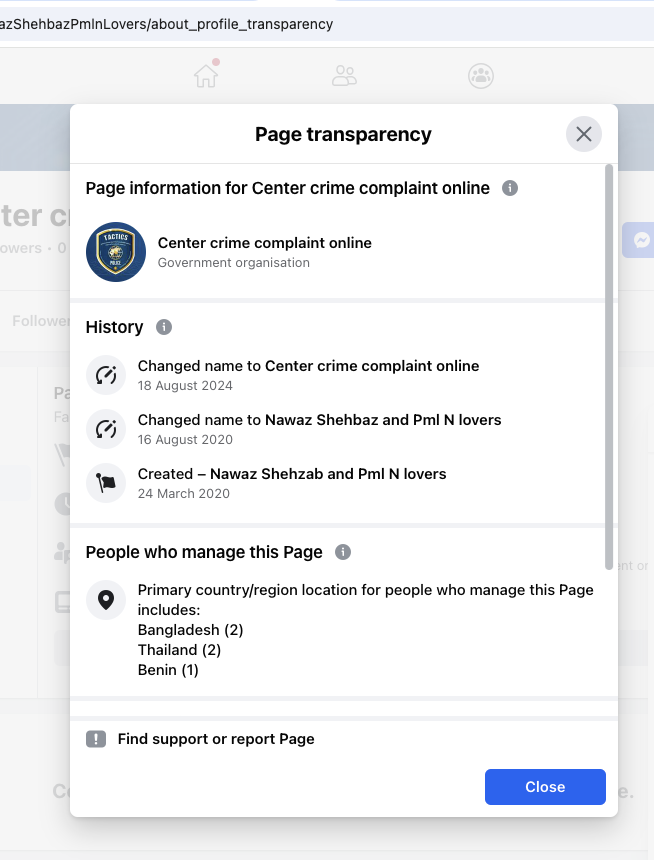Click the location pin icon for manager countries
The image size is (654, 860).
pos(106,600)
